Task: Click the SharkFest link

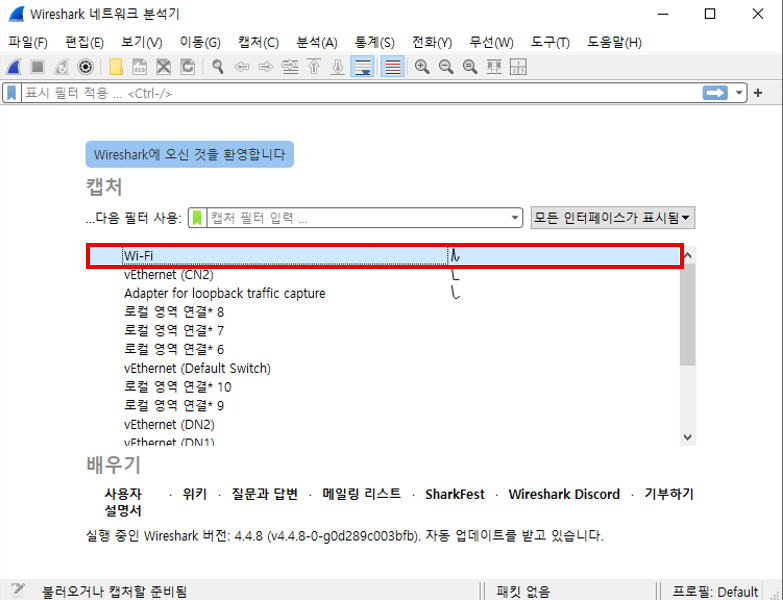Action: 454,494
